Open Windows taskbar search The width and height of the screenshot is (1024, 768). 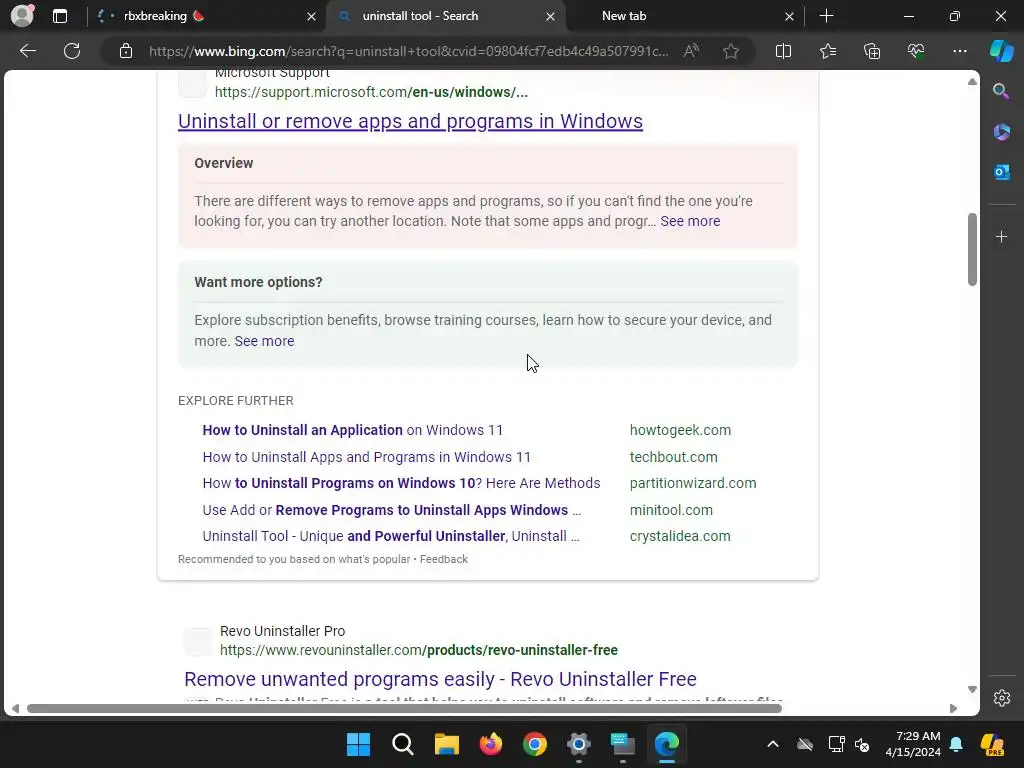[x=402, y=744]
